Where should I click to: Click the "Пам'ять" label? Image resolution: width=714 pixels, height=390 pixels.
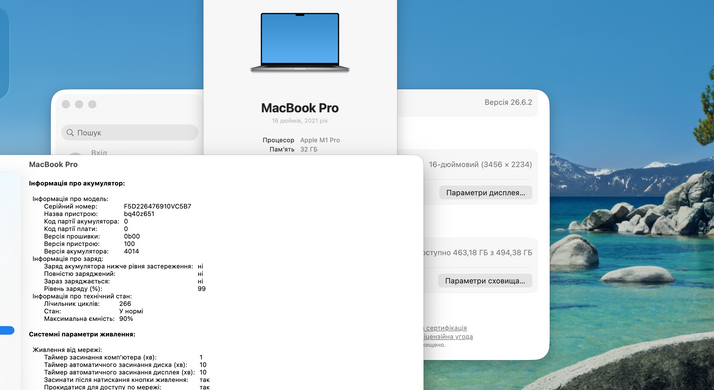click(x=281, y=149)
